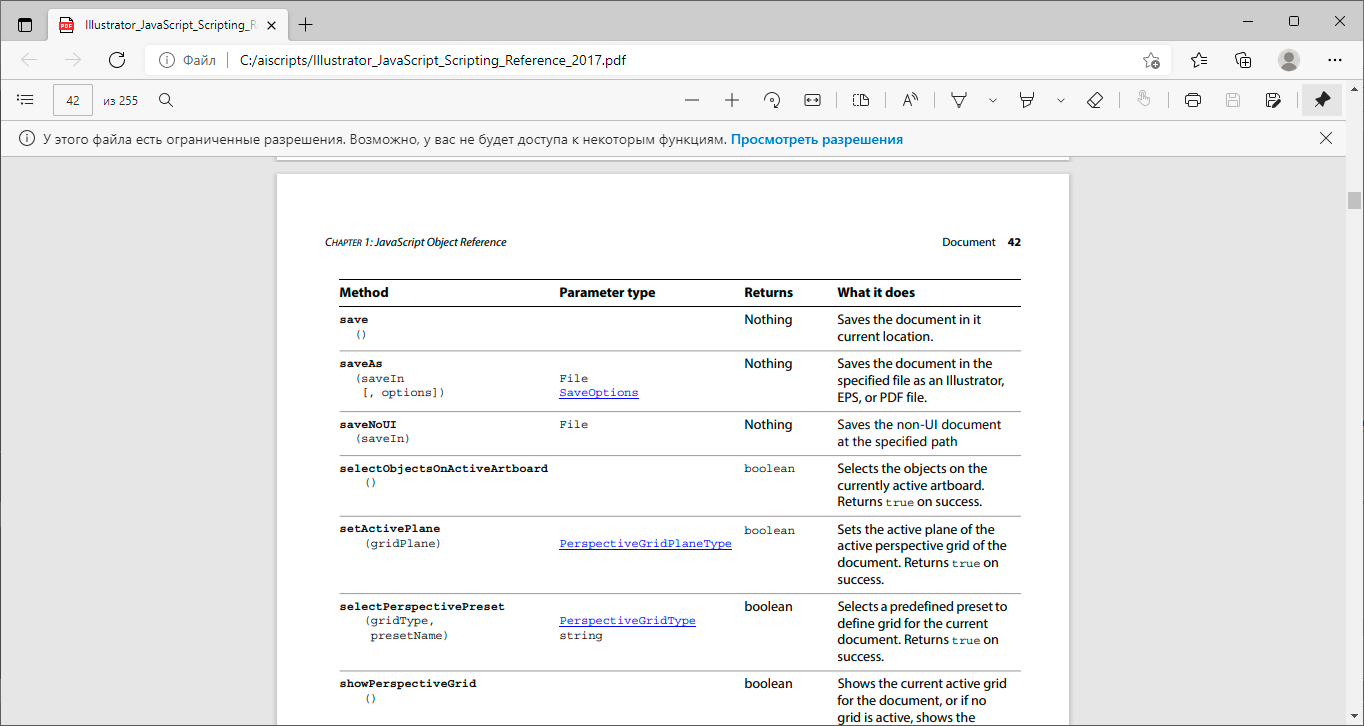Print the PDF document

click(x=1192, y=100)
